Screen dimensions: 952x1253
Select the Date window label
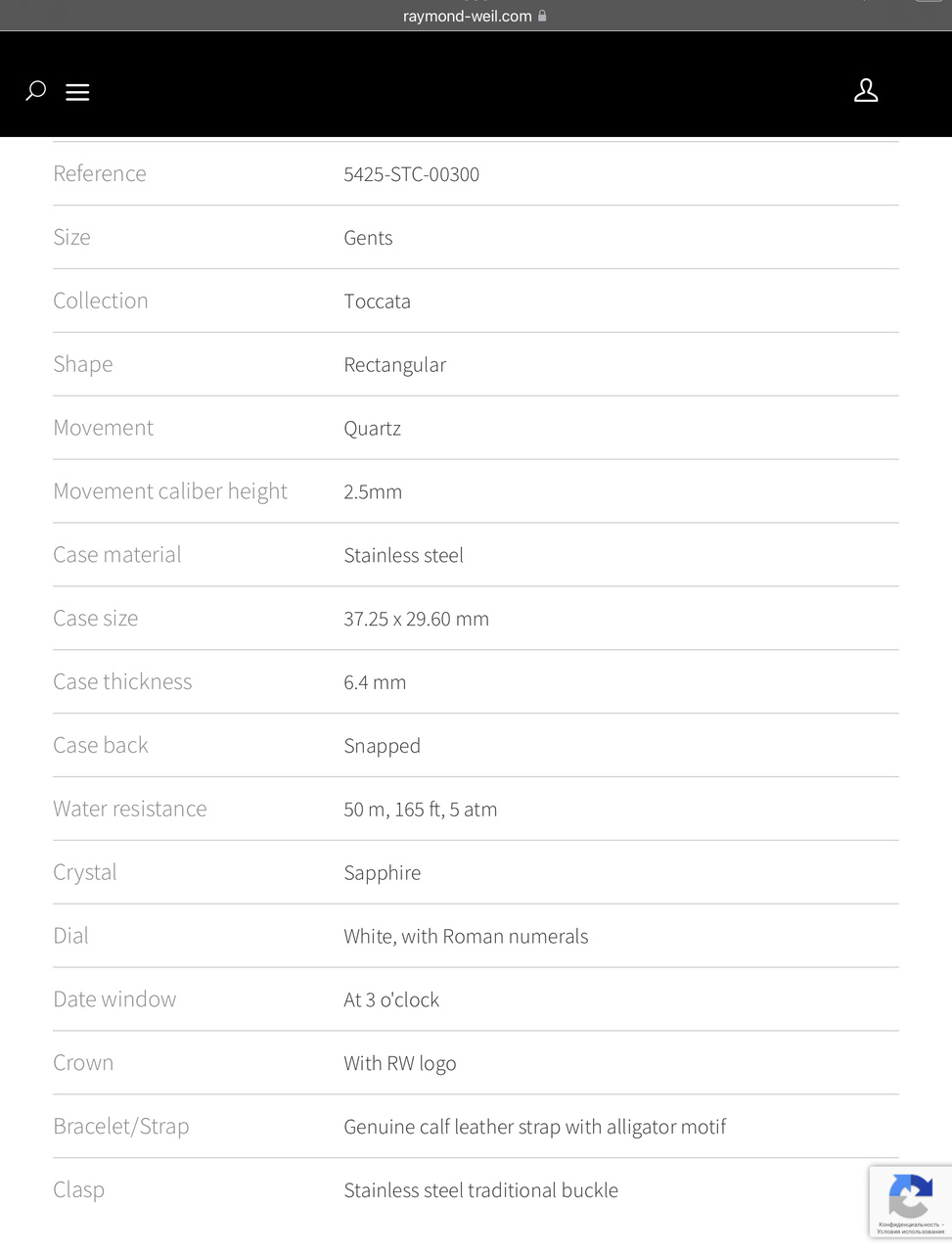tap(114, 999)
